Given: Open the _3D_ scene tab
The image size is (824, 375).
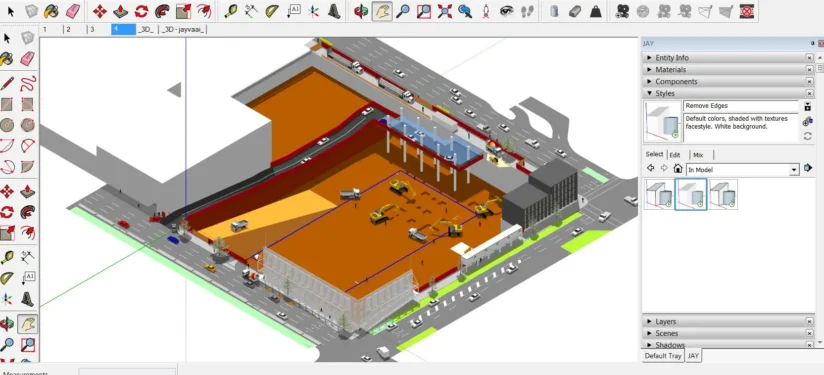Looking at the screenshot, I should click(146, 29).
